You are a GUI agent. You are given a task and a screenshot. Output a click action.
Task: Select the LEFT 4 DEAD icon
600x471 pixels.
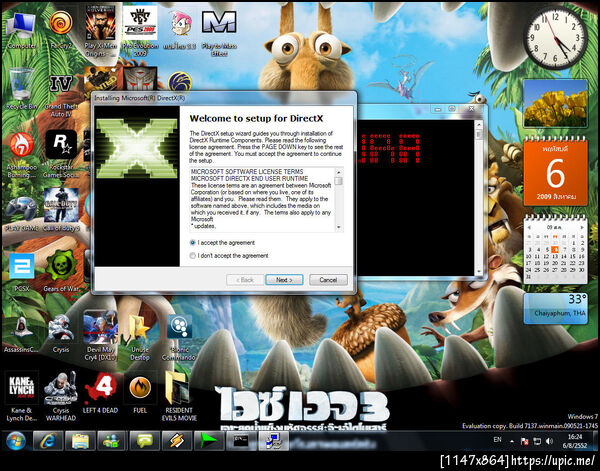(100, 393)
